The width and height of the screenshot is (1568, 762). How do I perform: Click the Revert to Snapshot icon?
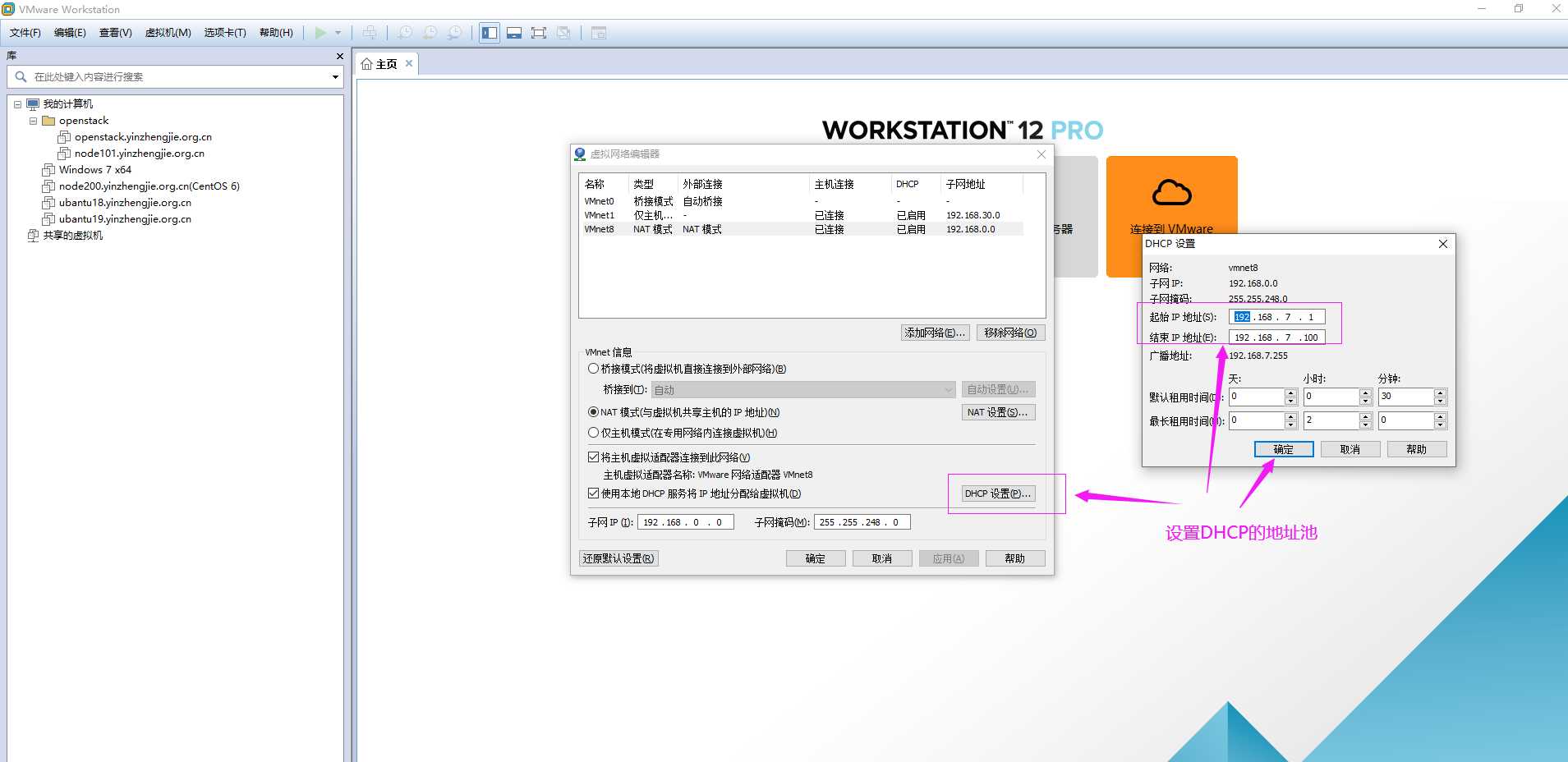(x=430, y=33)
